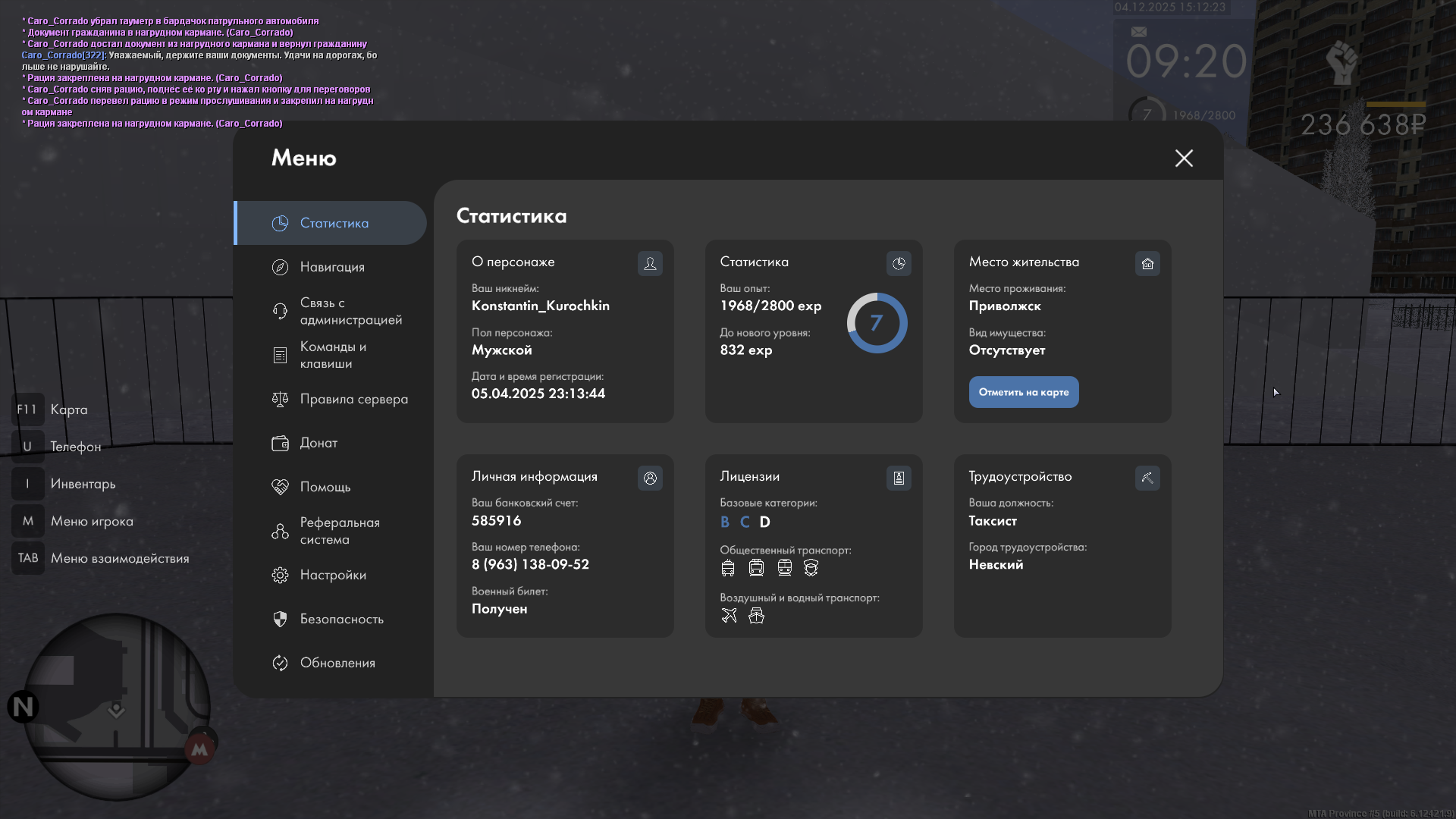Open the Навигация menu section
The height and width of the screenshot is (819, 1456).
pos(331,267)
